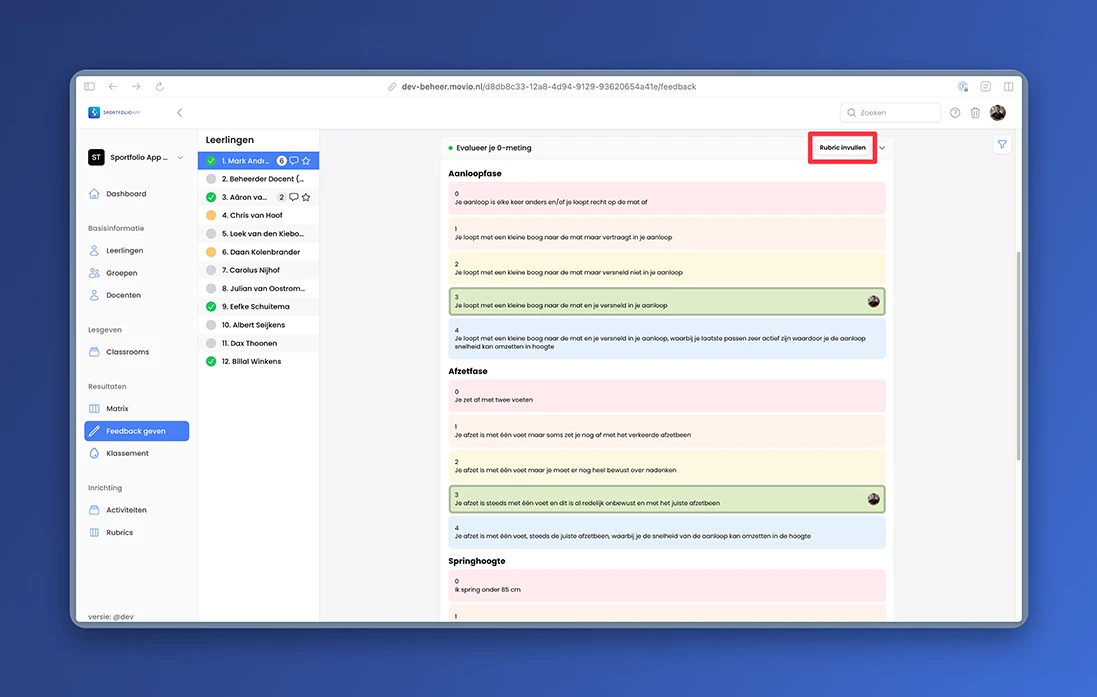The image size is (1097, 697).
Task: Click the browser split view icon
Action: click(1009, 87)
